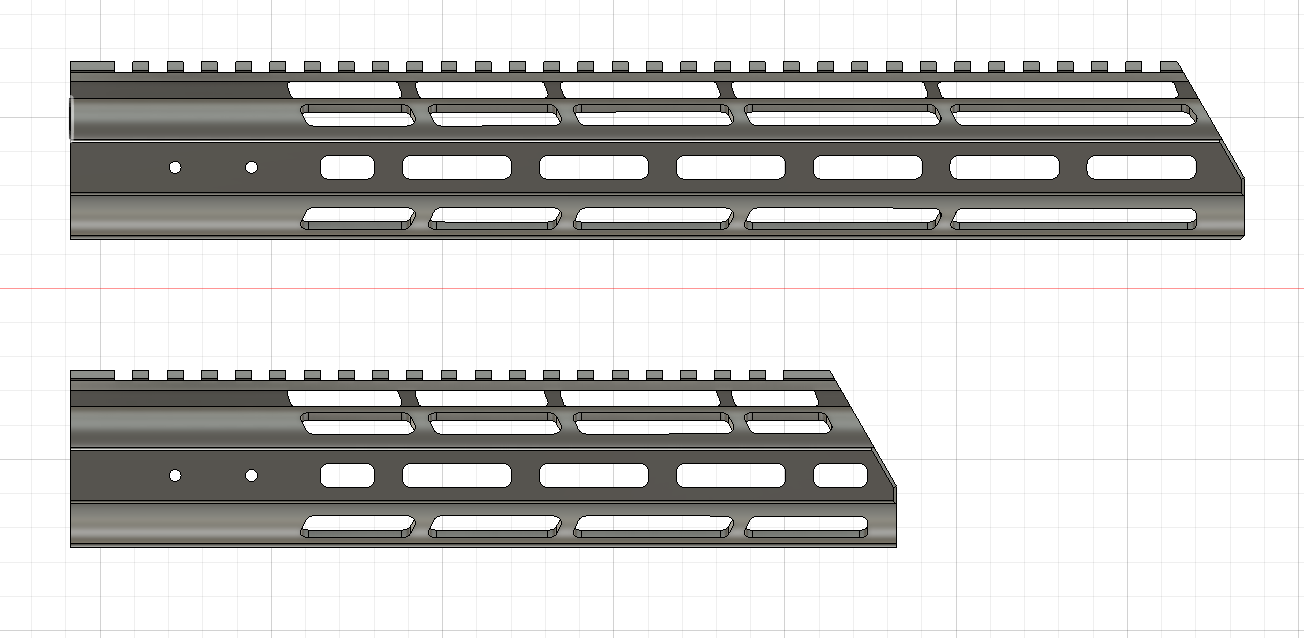Select the right round hole on the short handguard

(251, 475)
